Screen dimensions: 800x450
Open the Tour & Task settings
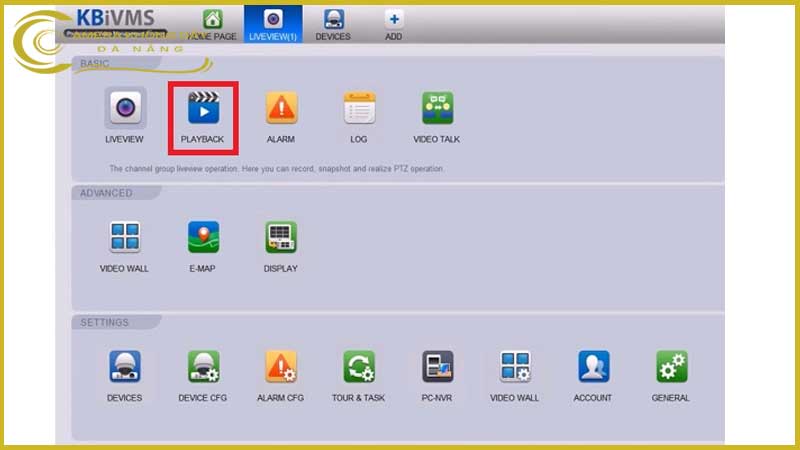pyautogui.click(x=359, y=367)
